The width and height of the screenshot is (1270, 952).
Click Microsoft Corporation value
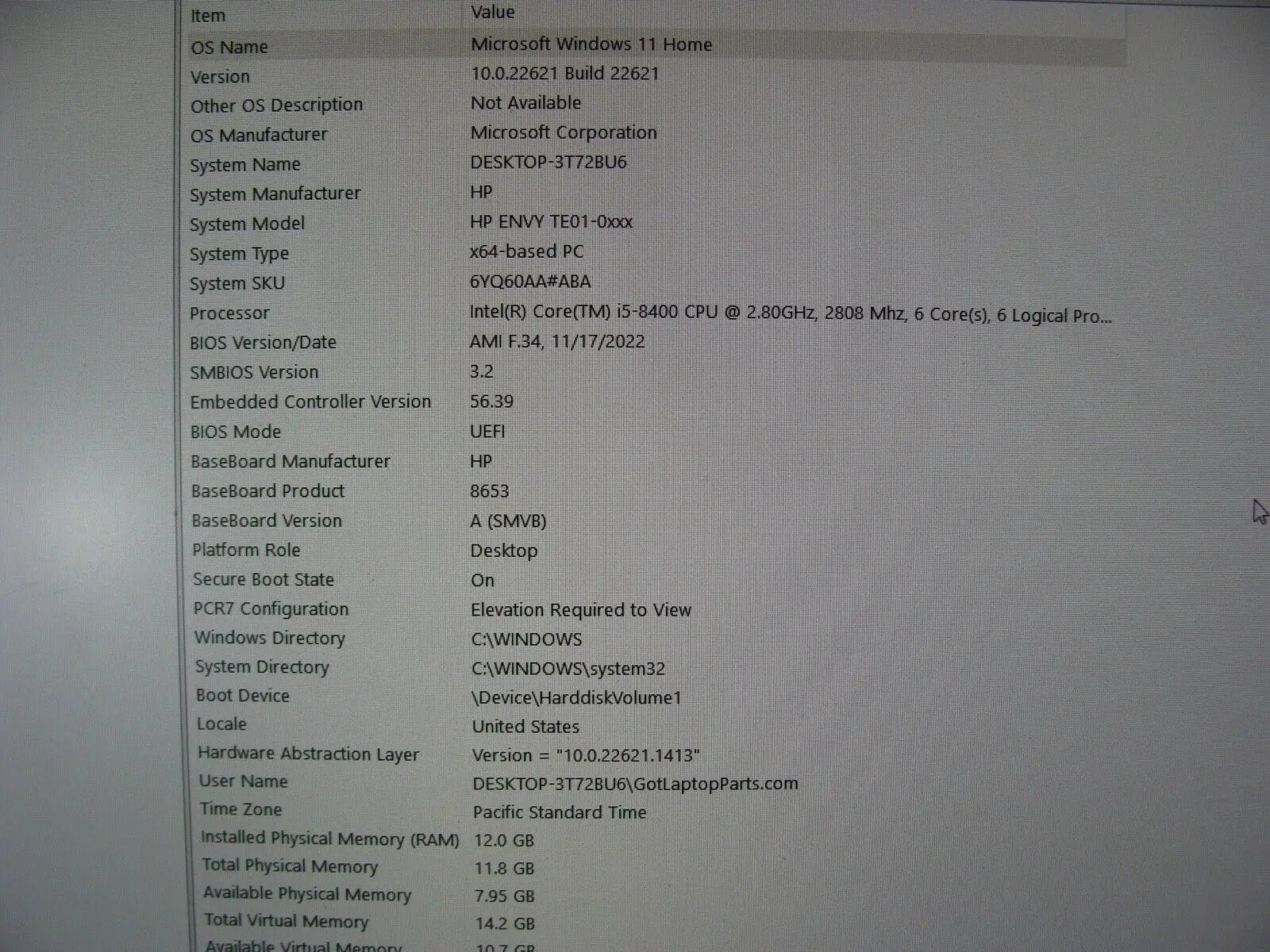click(564, 132)
